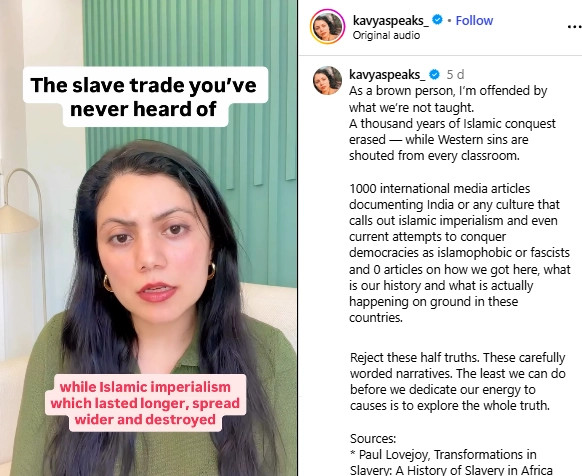Click the 'Sources:' heading in caption
The image size is (582, 476).
click(x=373, y=438)
